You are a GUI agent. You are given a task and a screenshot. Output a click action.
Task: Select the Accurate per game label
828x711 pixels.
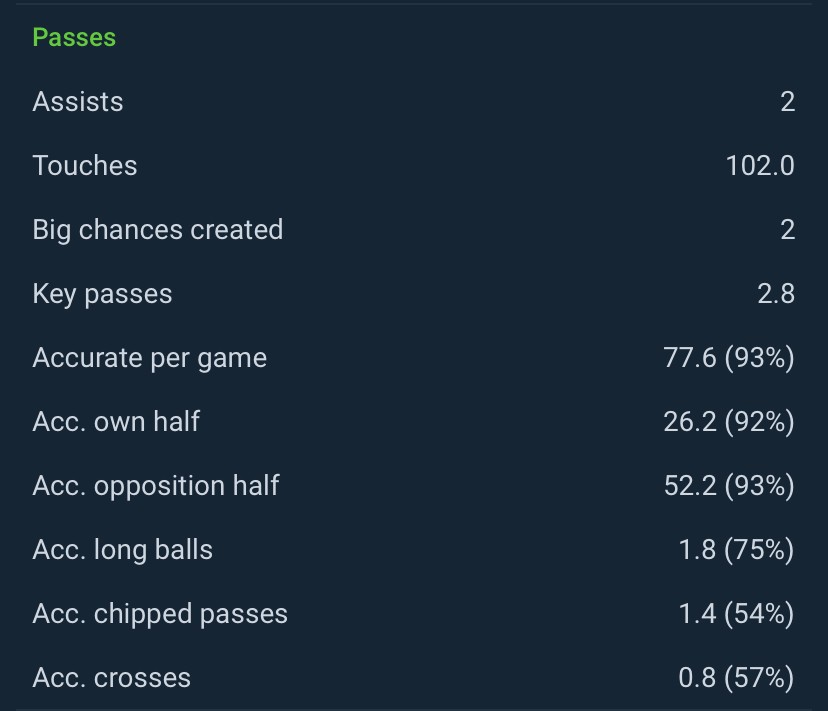[x=150, y=358]
